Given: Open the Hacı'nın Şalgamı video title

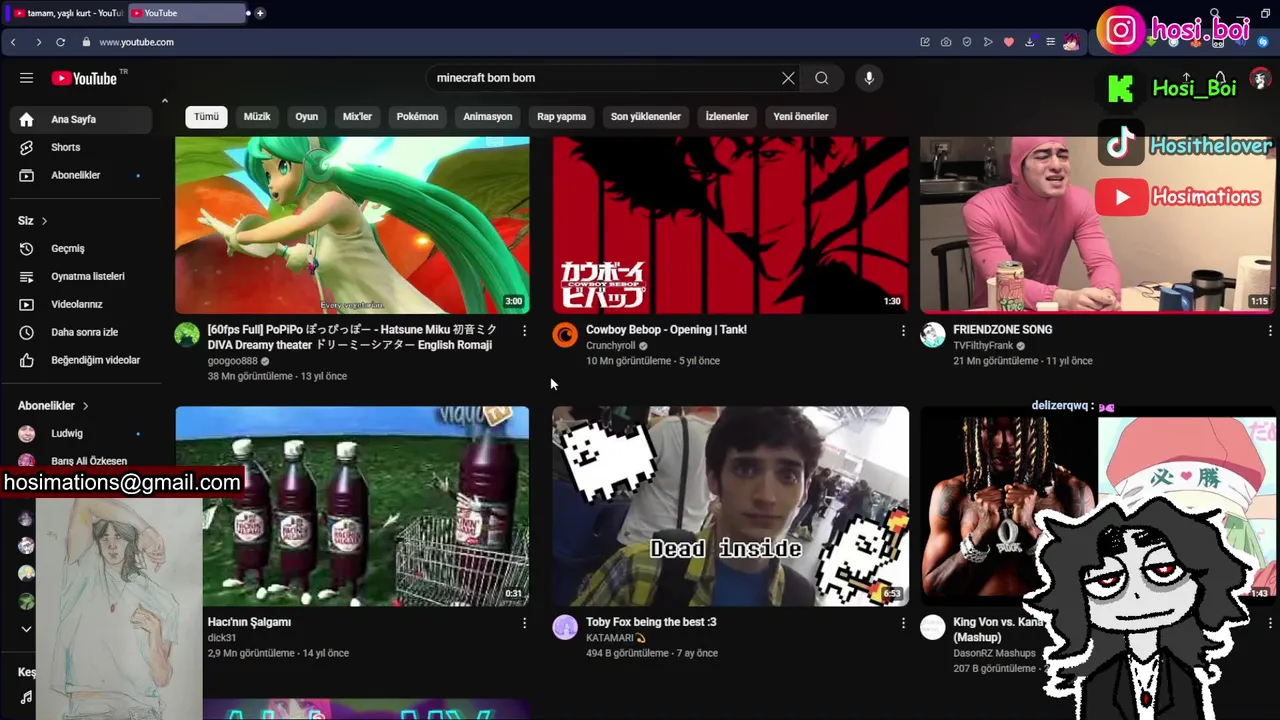Looking at the screenshot, I should (x=249, y=622).
